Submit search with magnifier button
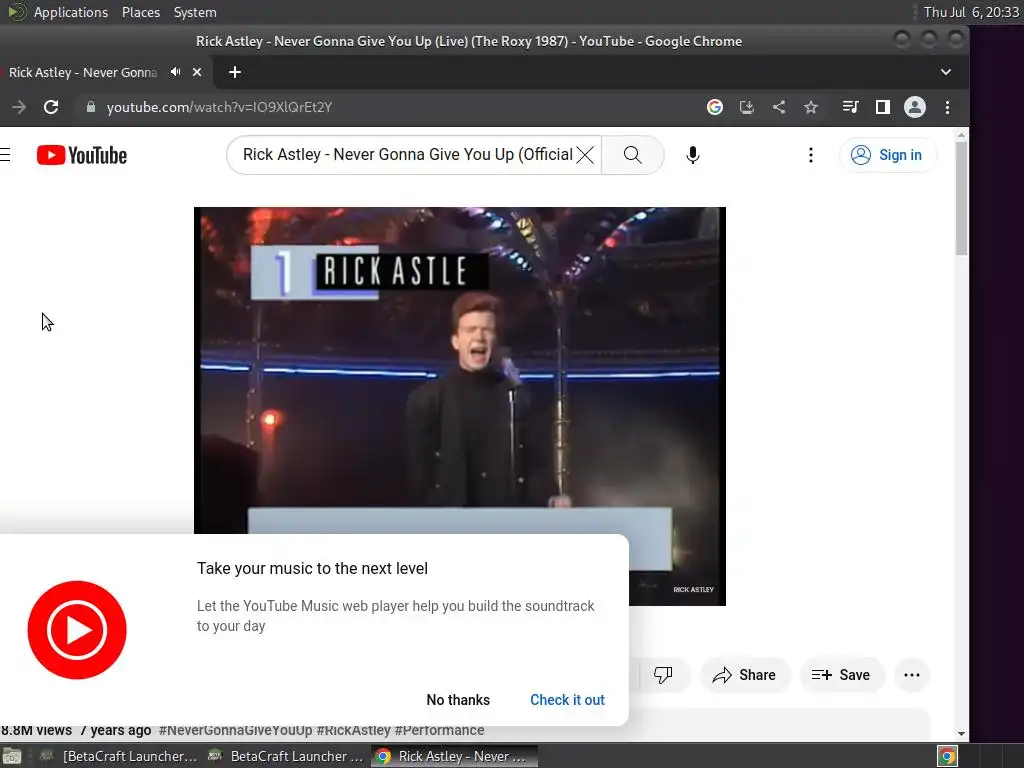Screen dimensions: 1024x768 tap(632, 155)
